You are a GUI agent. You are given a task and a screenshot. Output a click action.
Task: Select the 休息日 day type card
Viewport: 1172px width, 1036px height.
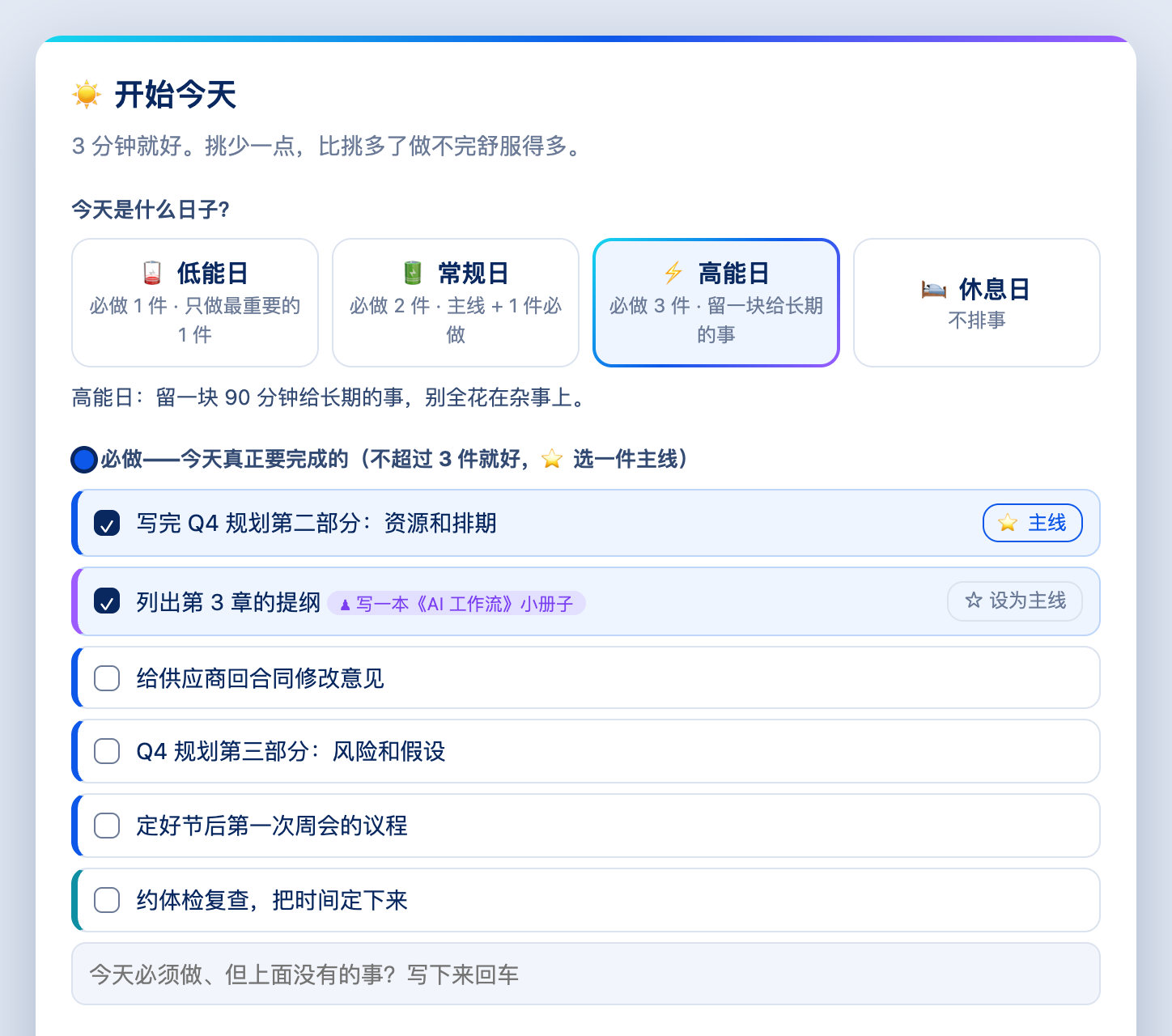977,303
